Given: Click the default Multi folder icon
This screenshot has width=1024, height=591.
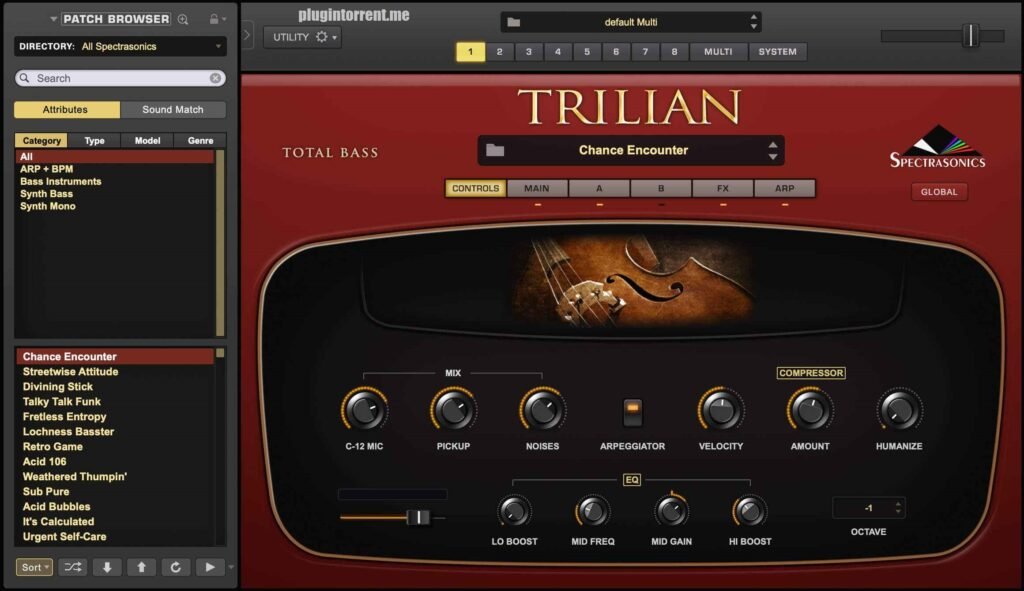Looking at the screenshot, I should (x=514, y=22).
